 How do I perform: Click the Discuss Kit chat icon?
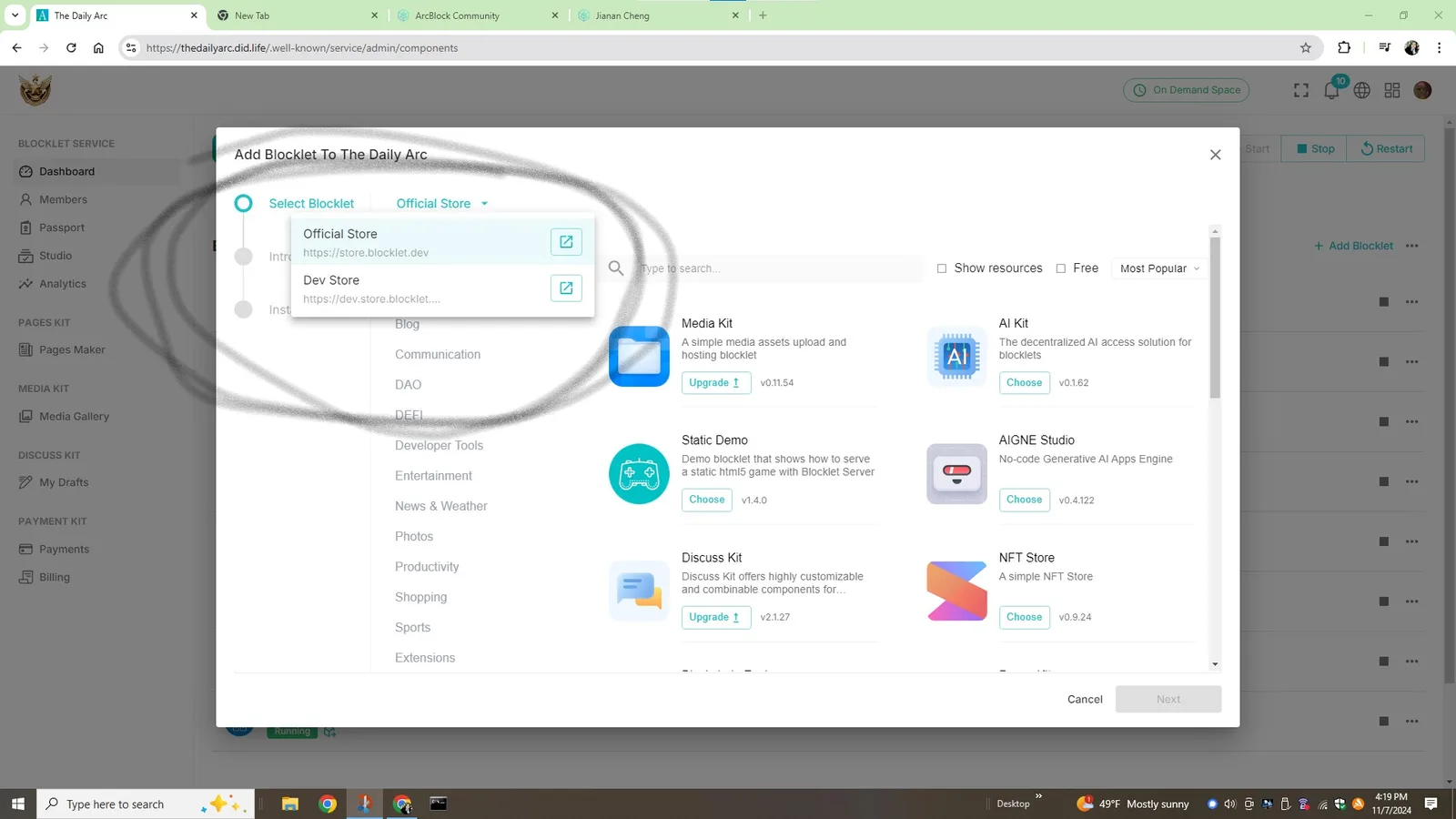tap(639, 591)
